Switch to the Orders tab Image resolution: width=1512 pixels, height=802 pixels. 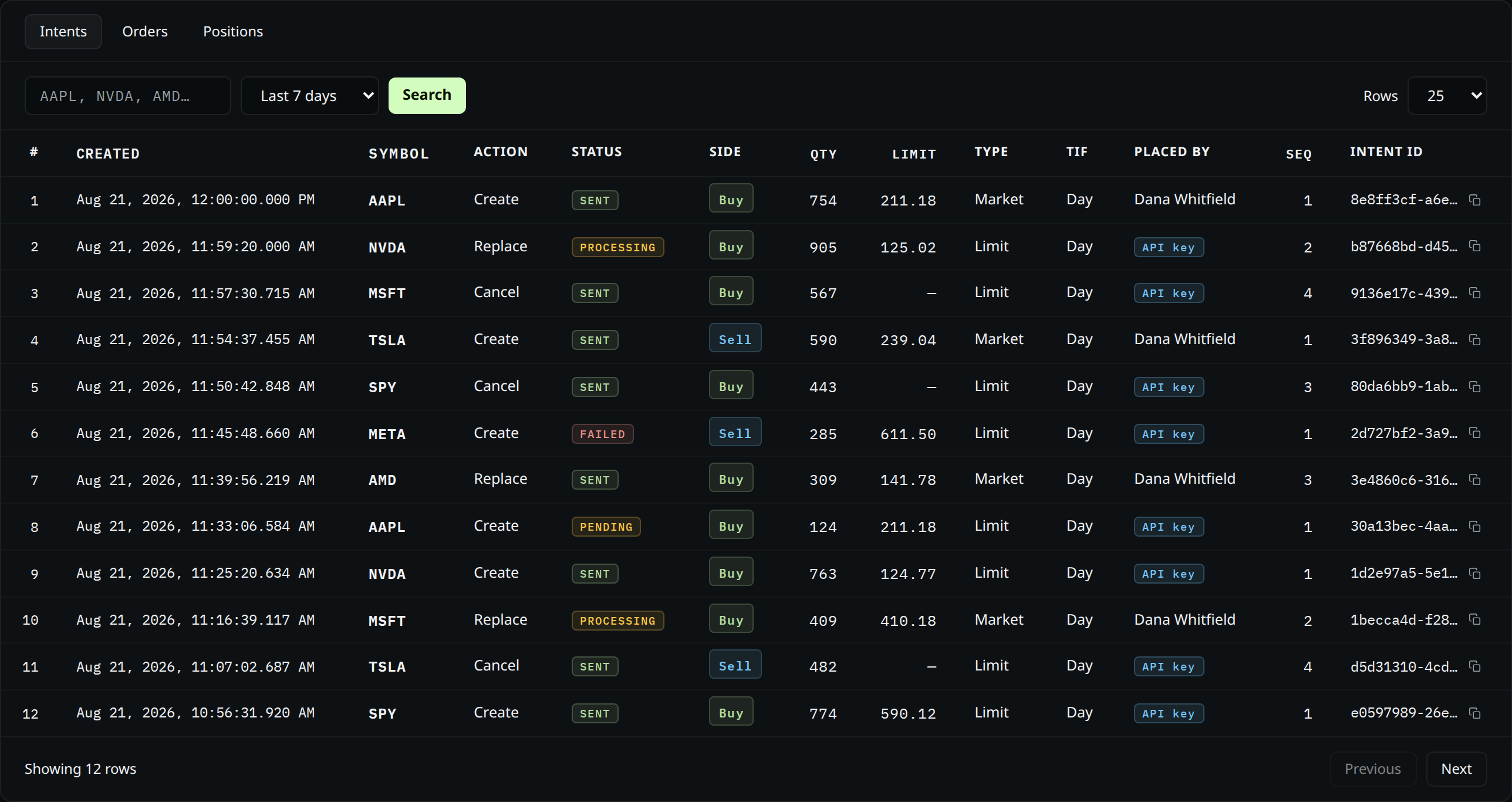[145, 32]
